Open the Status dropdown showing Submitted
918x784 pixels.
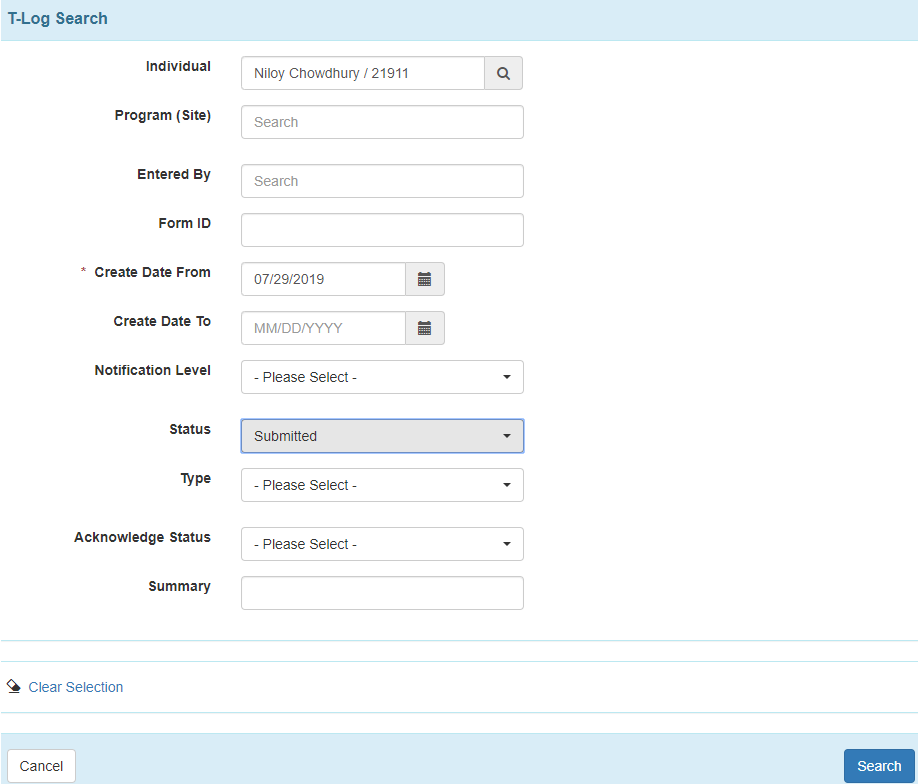[x=382, y=436]
